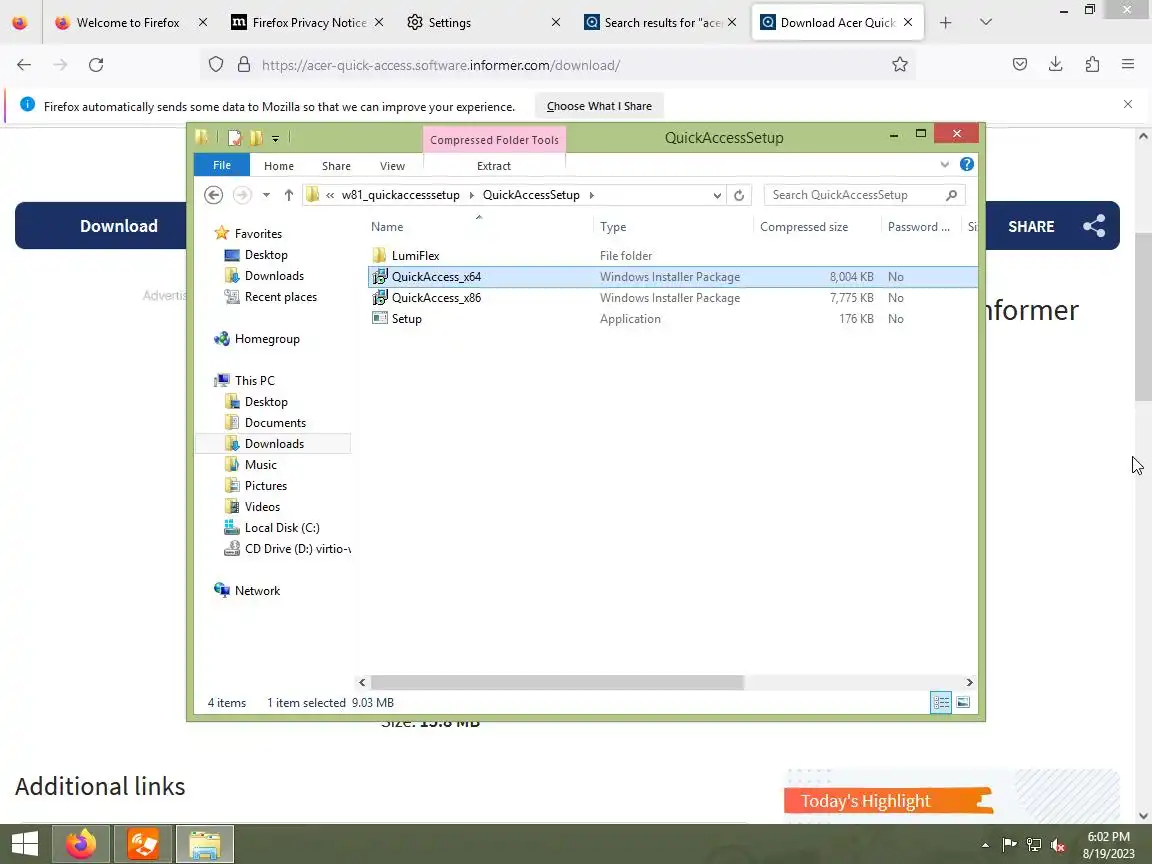This screenshot has width=1152, height=864.
Task: Switch to details view icon
Action: tap(941, 702)
